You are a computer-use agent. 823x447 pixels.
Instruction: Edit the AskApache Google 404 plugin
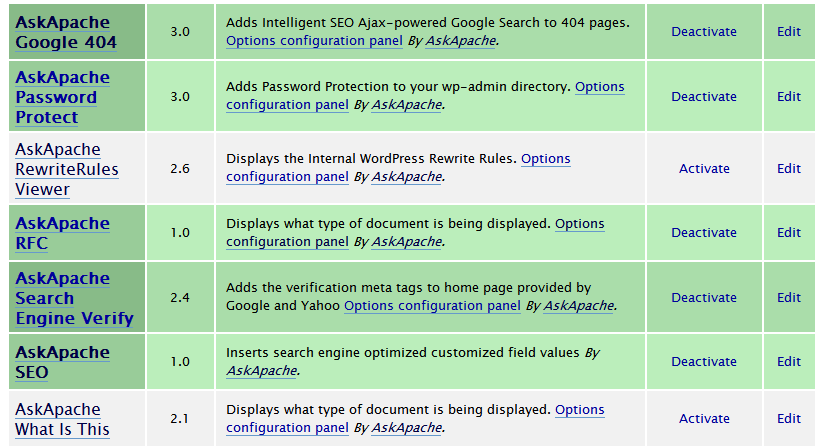[789, 31]
